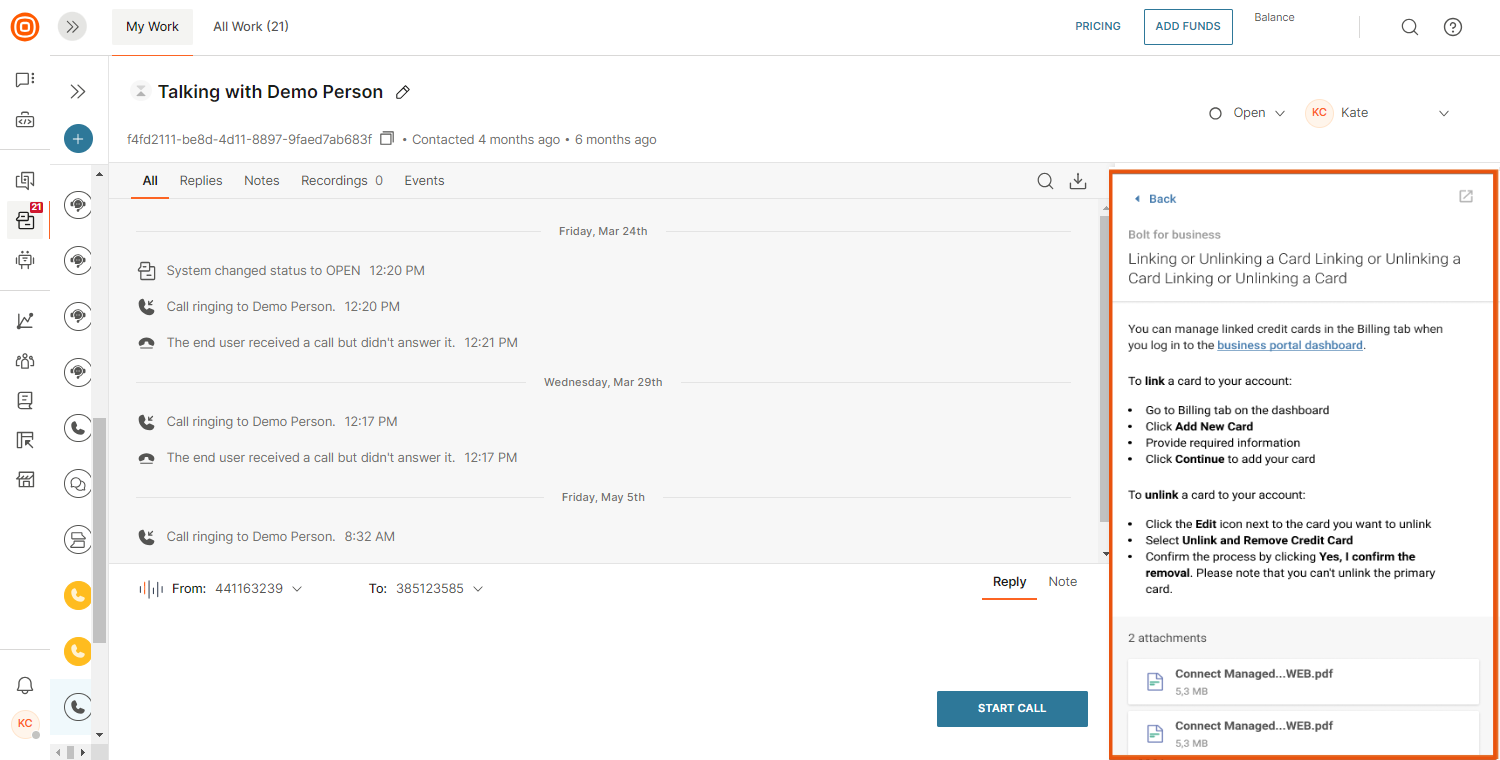1500x760 pixels.
Task: Open the notifications bell icon
Action: [x=25, y=686]
